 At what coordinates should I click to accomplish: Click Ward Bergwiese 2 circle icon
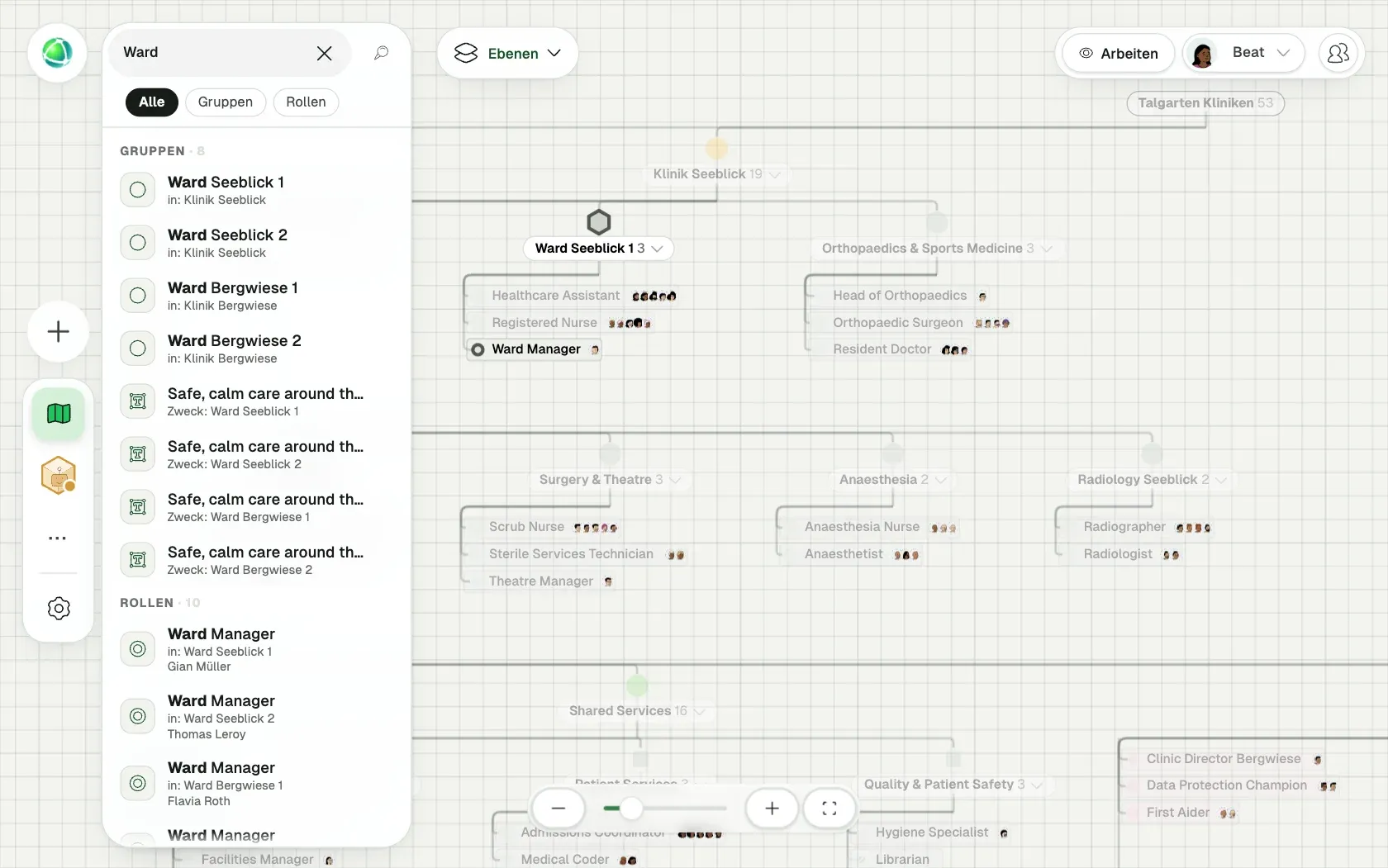(138, 349)
